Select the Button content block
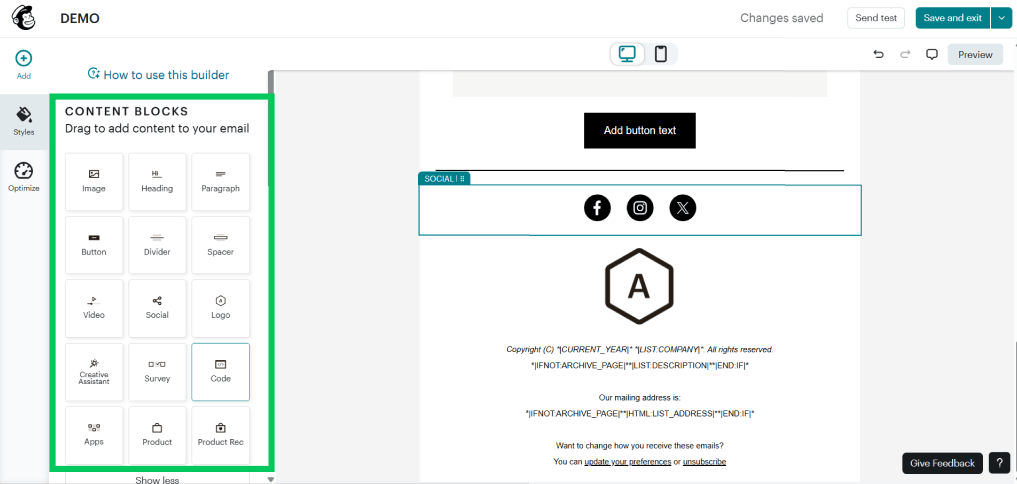The height and width of the screenshot is (484, 1017). 94,245
